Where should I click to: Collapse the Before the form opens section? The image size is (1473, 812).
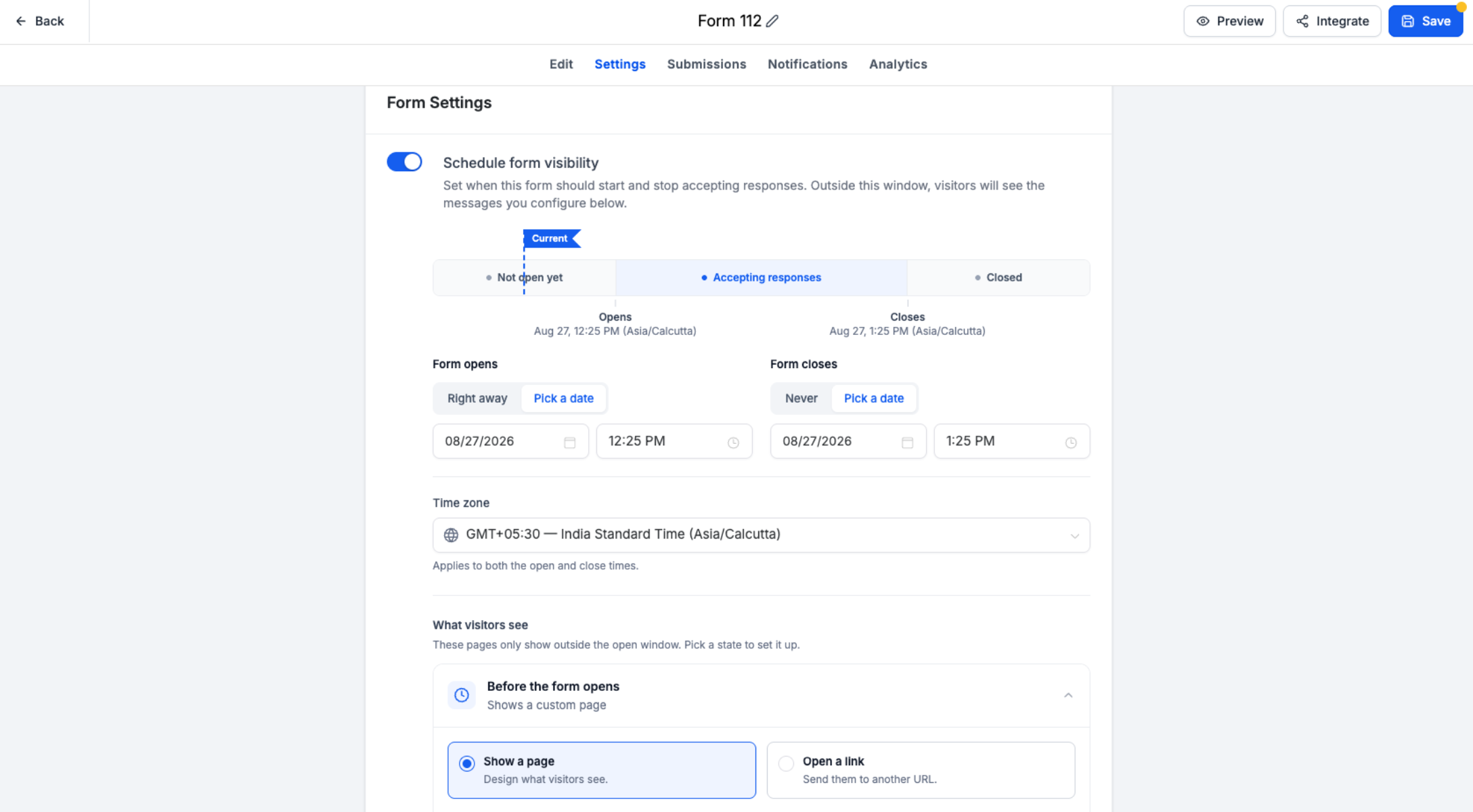[x=1068, y=695]
